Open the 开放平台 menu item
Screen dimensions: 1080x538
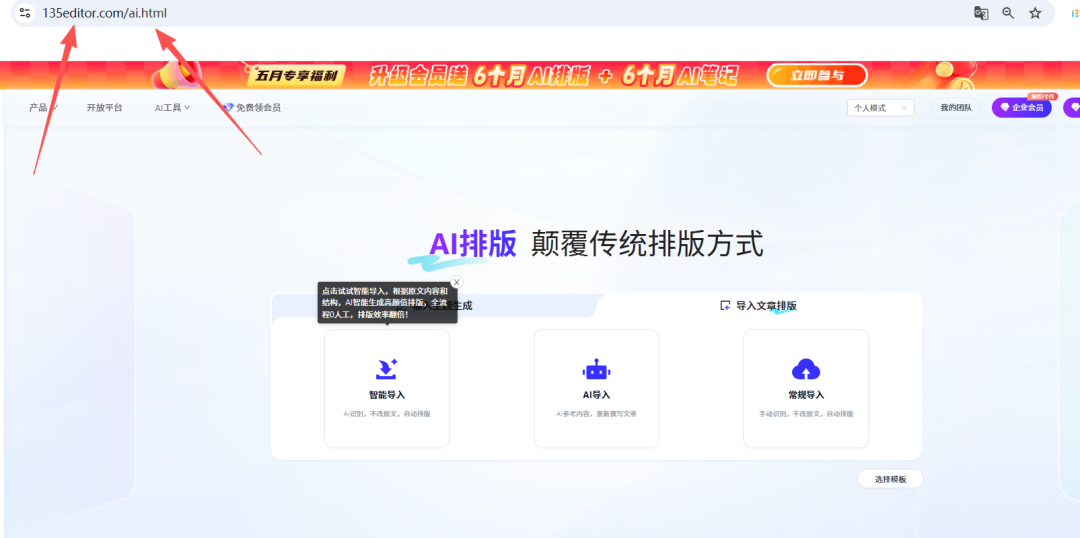(x=105, y=107)
